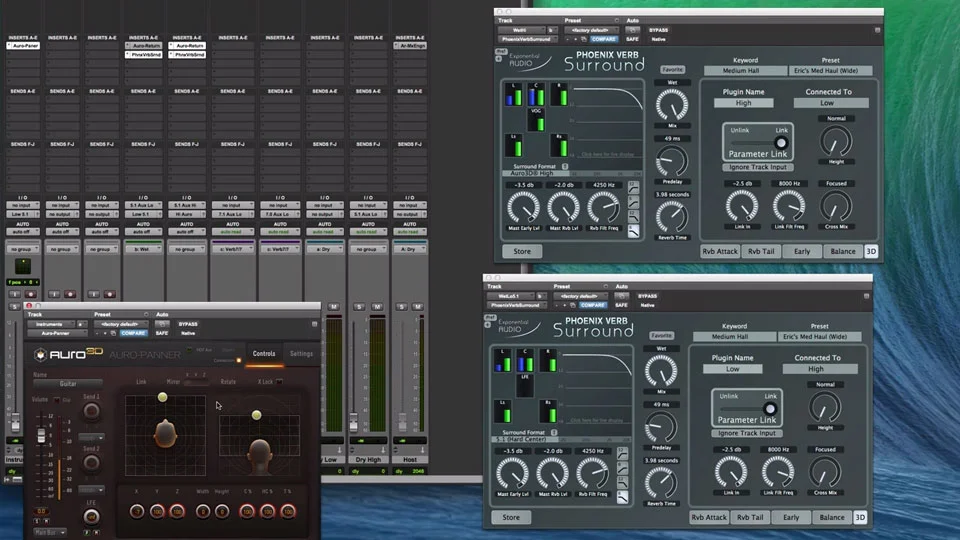Click the Width knob in Auro-Panner
The height and width of the screenshot is (540, 960).
(x=203, y=511)
